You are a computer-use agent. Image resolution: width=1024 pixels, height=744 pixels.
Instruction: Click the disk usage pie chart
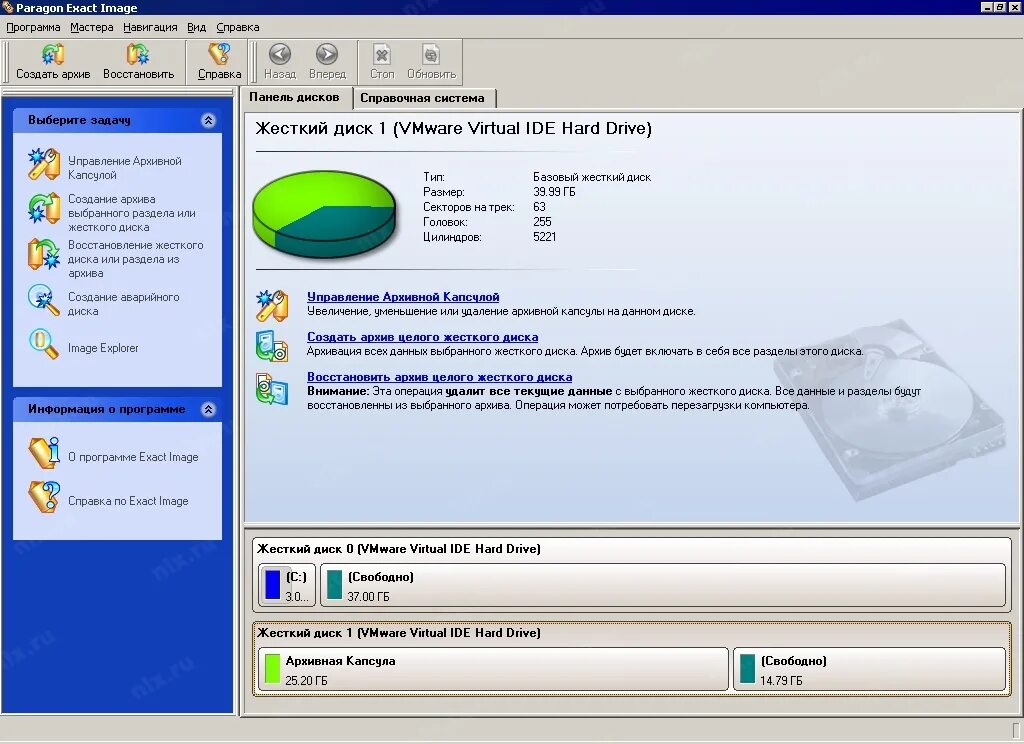[x=325, y=214]
